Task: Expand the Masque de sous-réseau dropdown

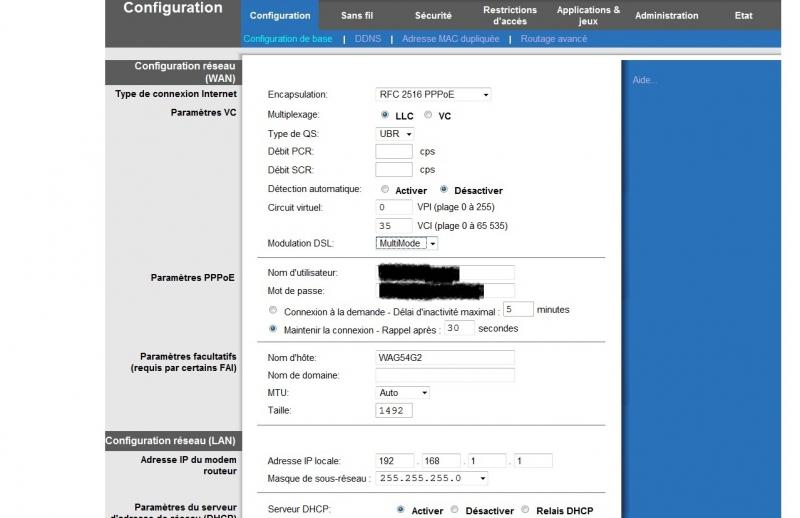Action: click(432, 478)
